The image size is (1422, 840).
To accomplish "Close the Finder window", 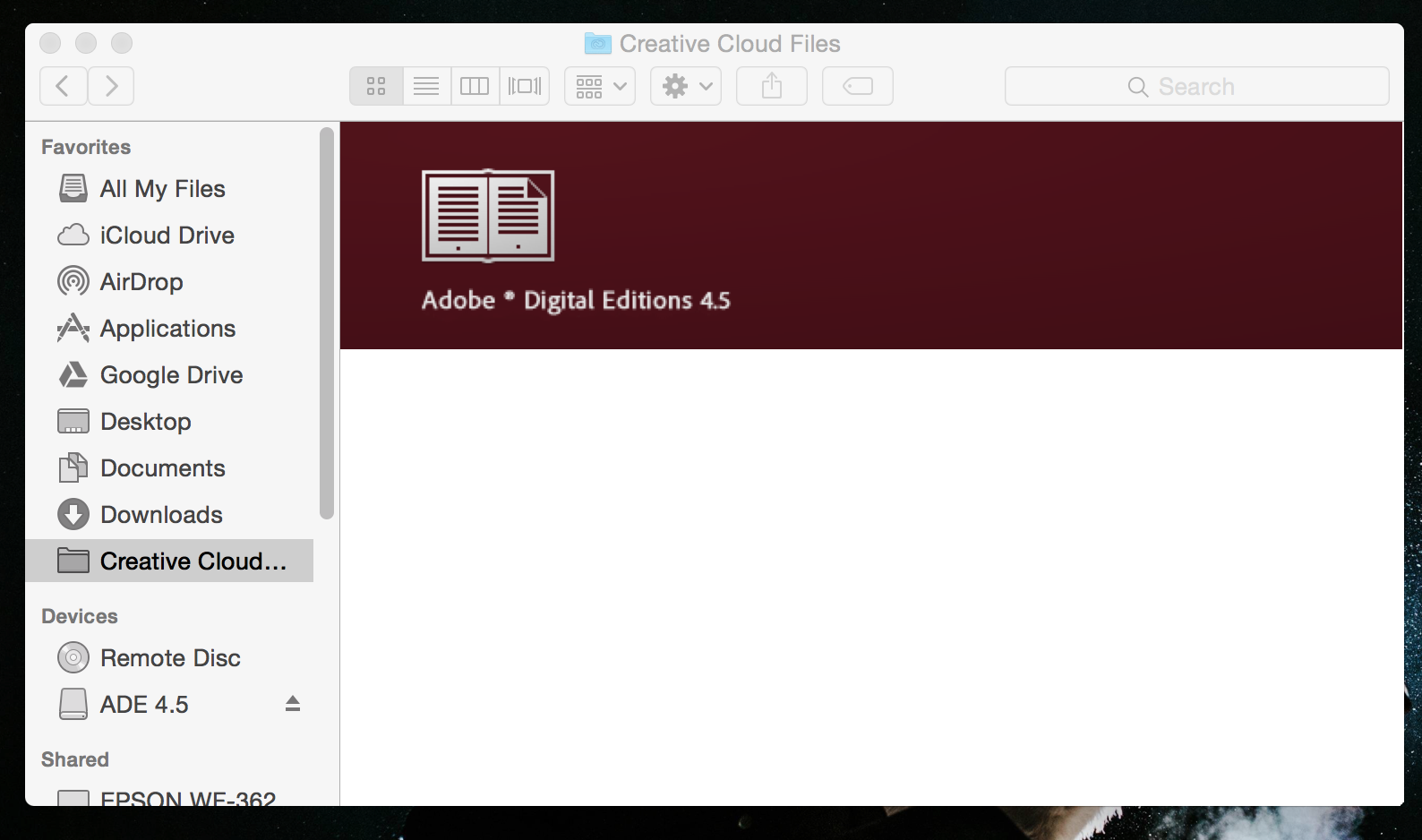I will coord(50,43).
